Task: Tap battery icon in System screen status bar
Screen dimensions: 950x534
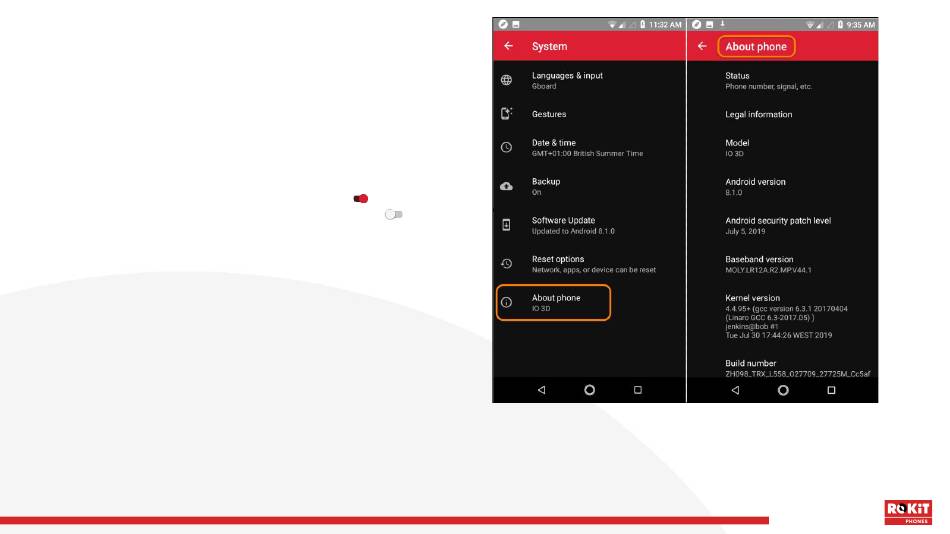Action: pyautogui.click(x=642, y=24)
